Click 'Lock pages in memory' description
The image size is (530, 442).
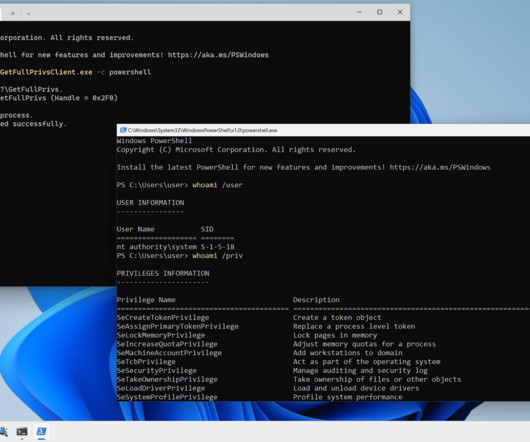pyautogui.click(x=335, y=335)
